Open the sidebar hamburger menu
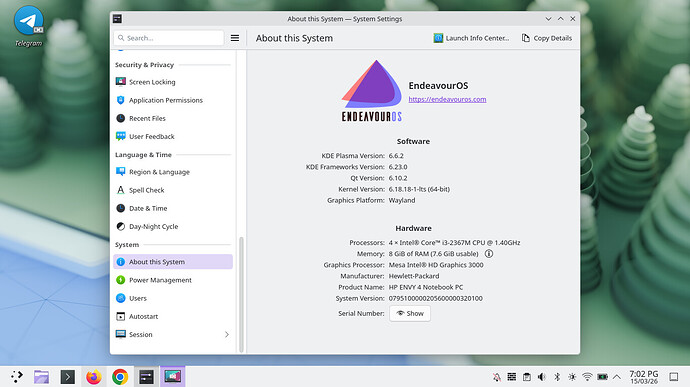The width and height of the screenshot is (690, 387). [x=235, y=38]
